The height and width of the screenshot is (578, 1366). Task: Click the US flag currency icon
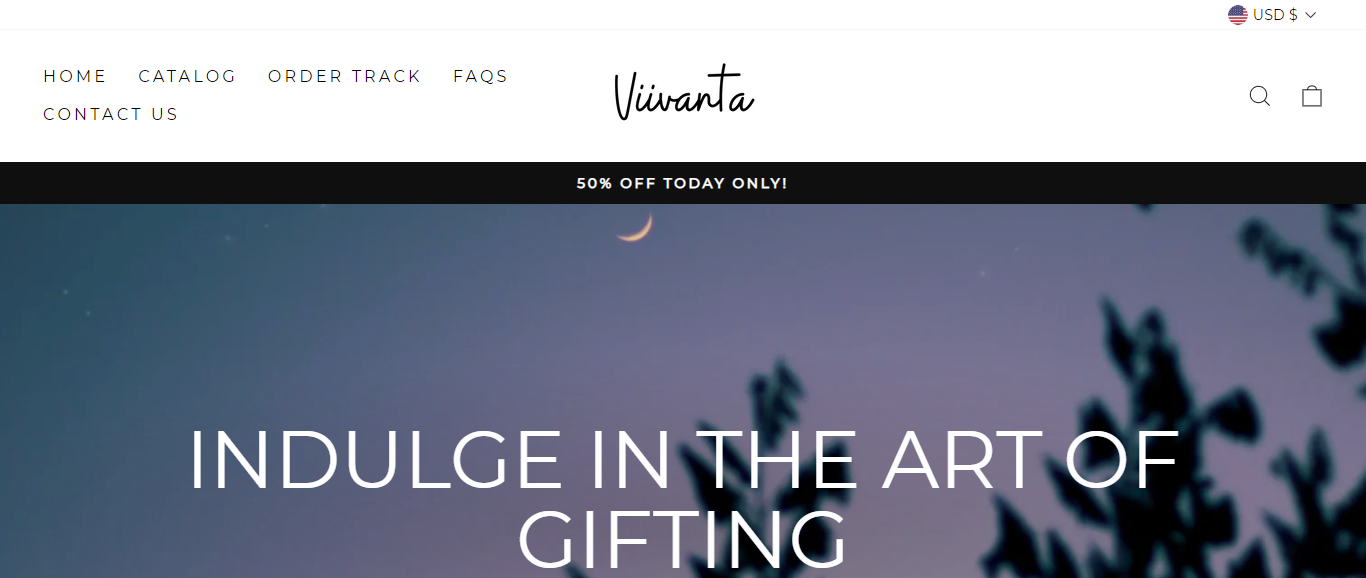pos(1238,15)
